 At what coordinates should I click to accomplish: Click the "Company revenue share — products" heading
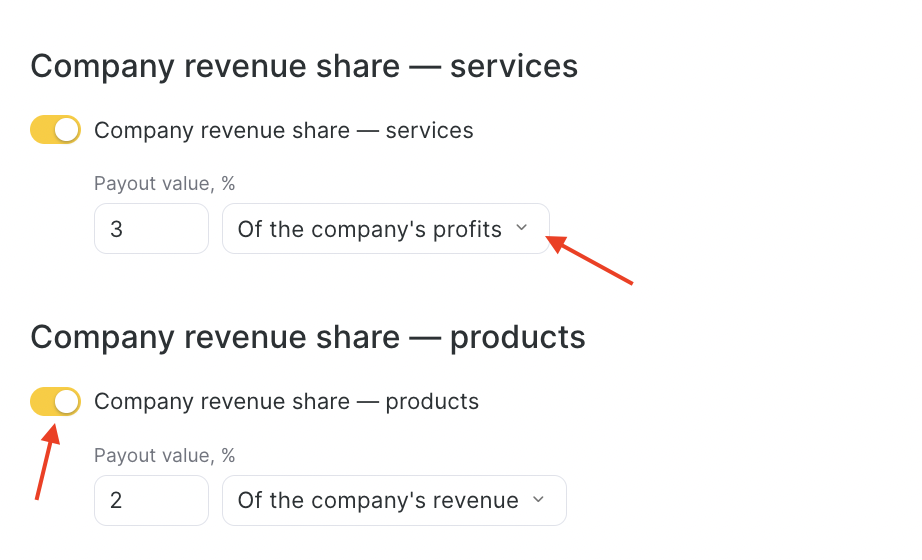tap(308, 337)
